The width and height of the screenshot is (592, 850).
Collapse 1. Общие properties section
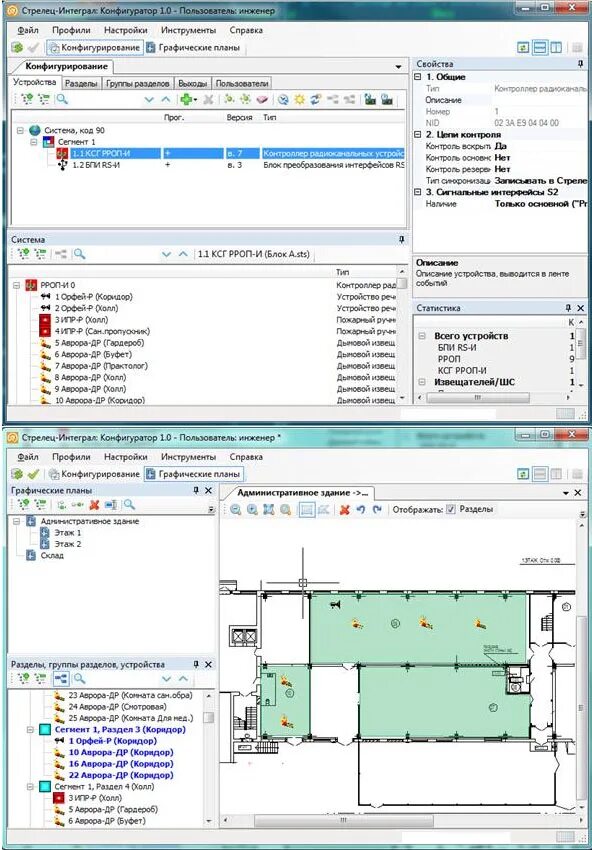click(x=417, y=77)
